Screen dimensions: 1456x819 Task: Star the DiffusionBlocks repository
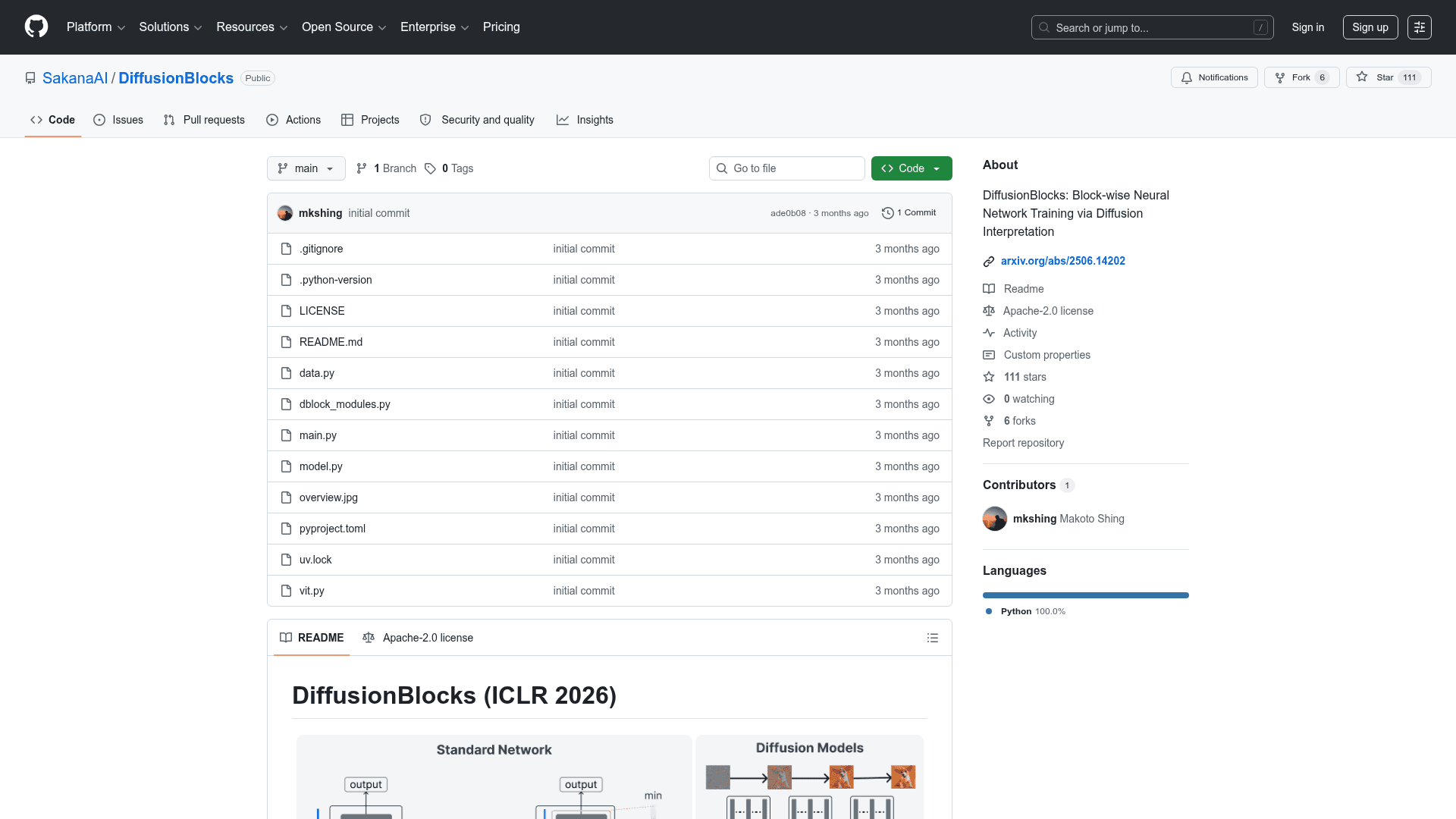point(1389,77)
